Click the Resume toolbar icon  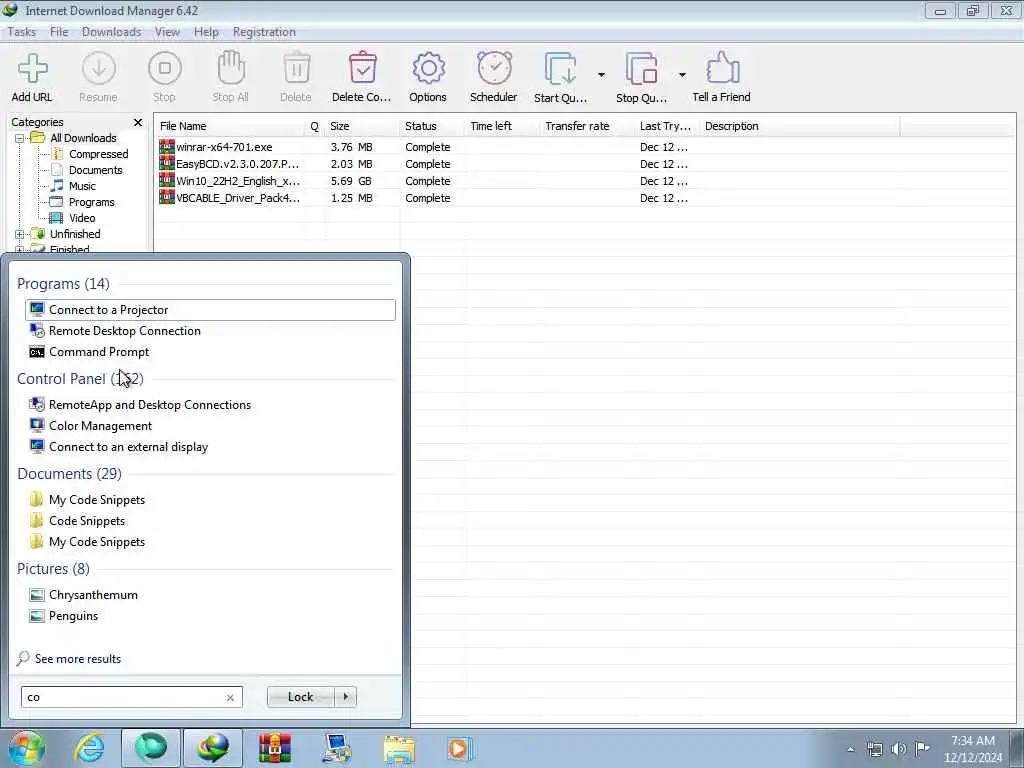coord(99,69)
